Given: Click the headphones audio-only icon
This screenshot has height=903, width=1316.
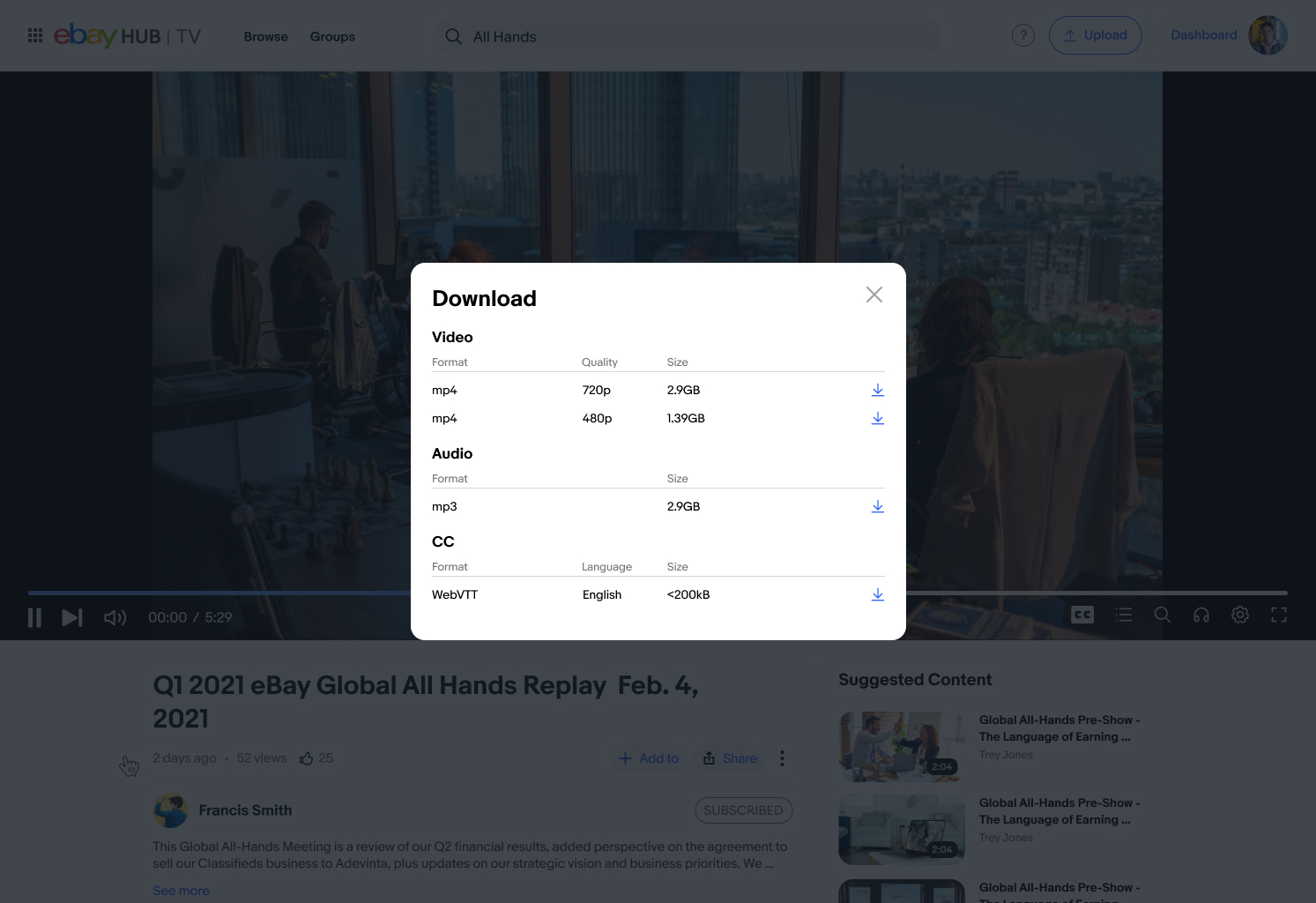Looking at the screenshot, I should [x=1201, y=615].
